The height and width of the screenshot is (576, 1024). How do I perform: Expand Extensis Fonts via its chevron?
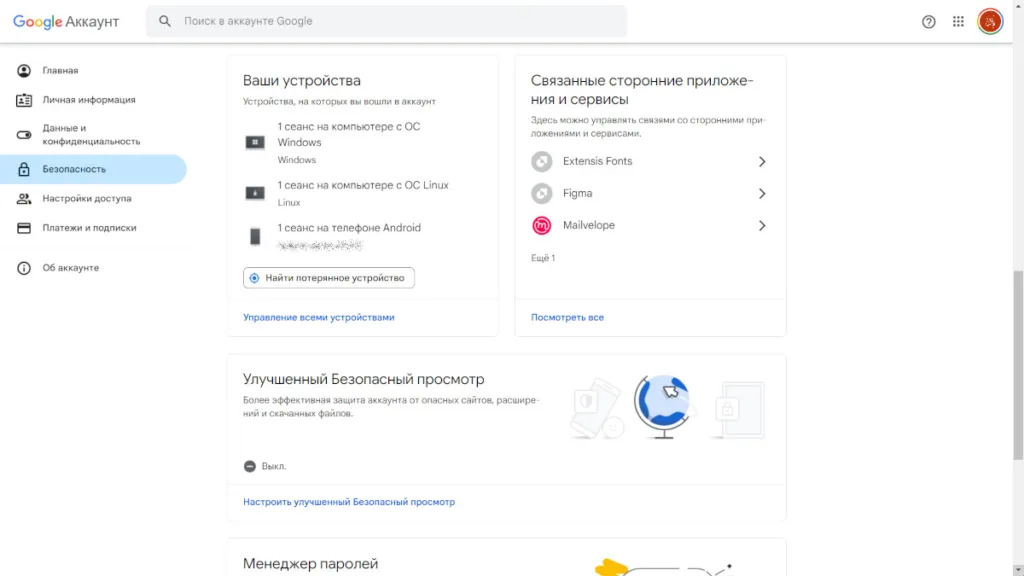click(x=762, y=161)
